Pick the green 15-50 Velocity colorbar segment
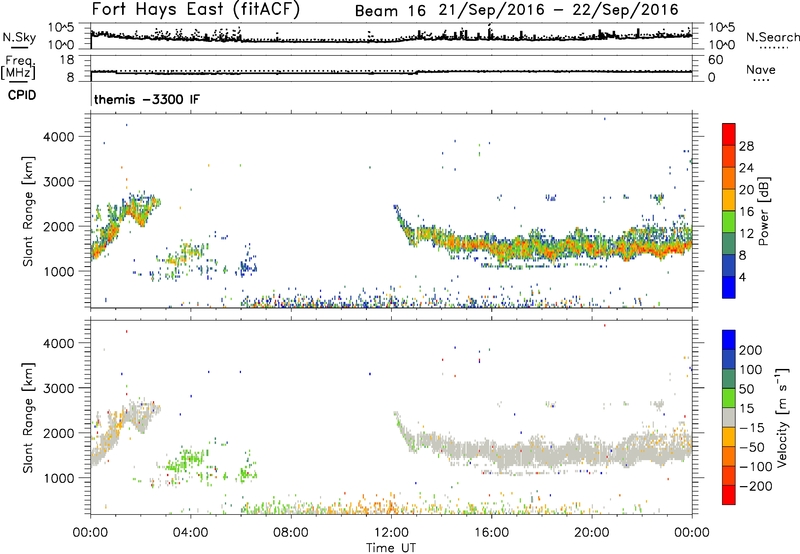Screen dimensions: 800x554 [x=729, y=398]
